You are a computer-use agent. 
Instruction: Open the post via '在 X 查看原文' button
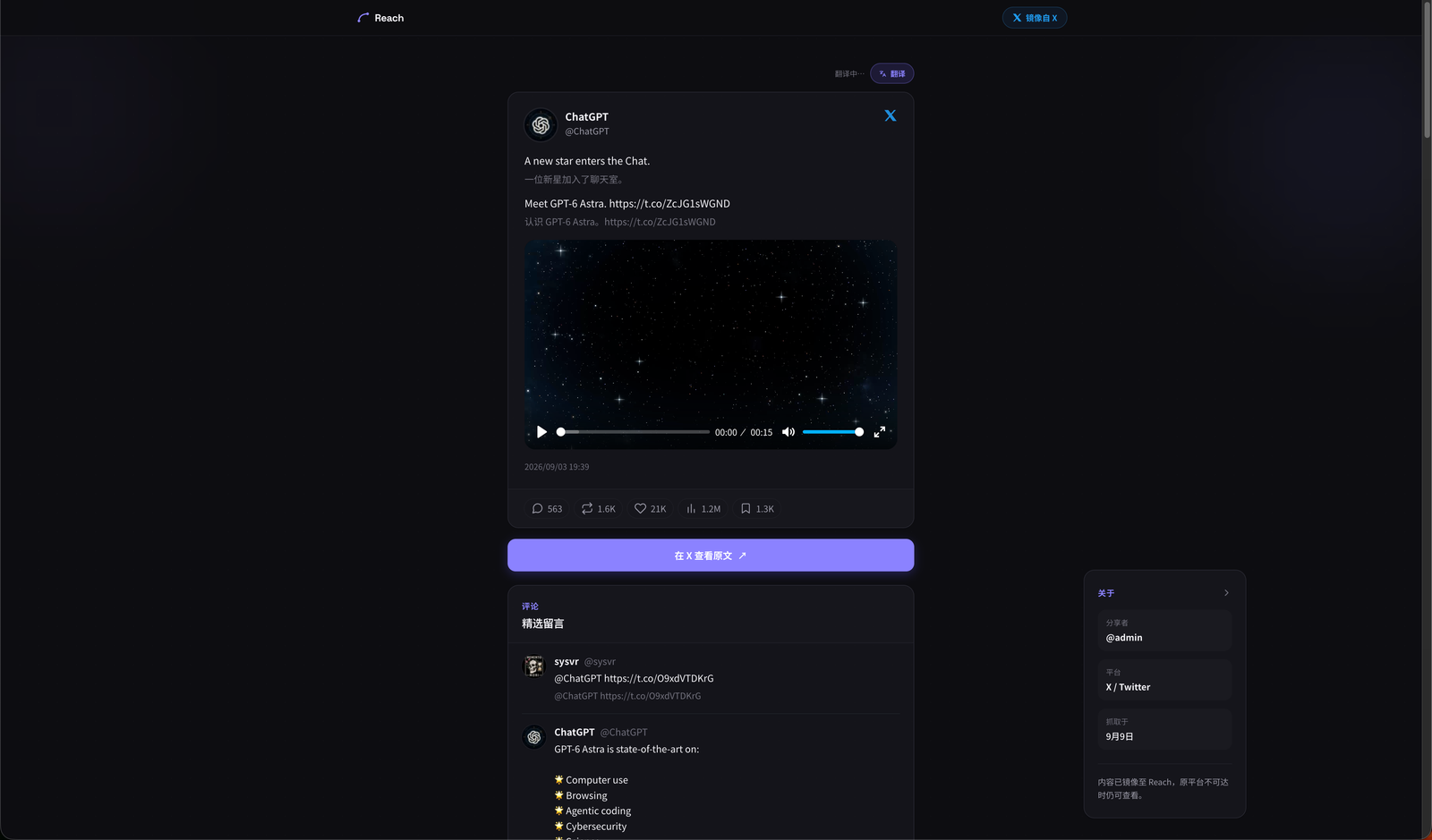point(711,556)
